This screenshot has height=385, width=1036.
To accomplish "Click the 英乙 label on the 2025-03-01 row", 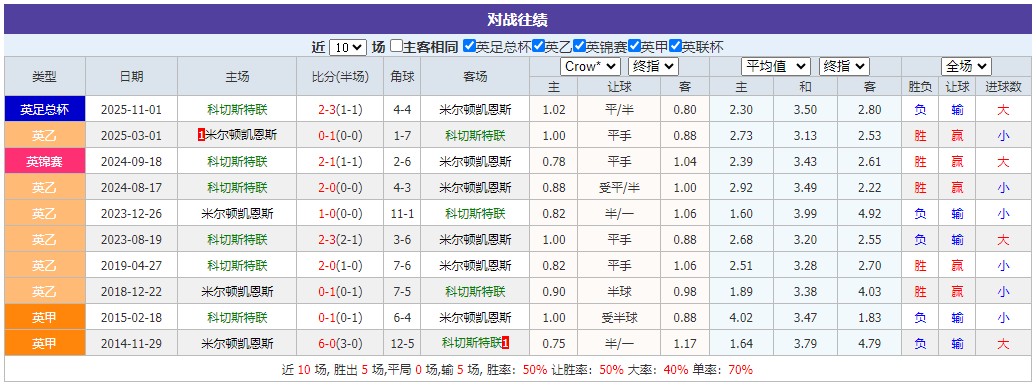I will pos(44,135).
